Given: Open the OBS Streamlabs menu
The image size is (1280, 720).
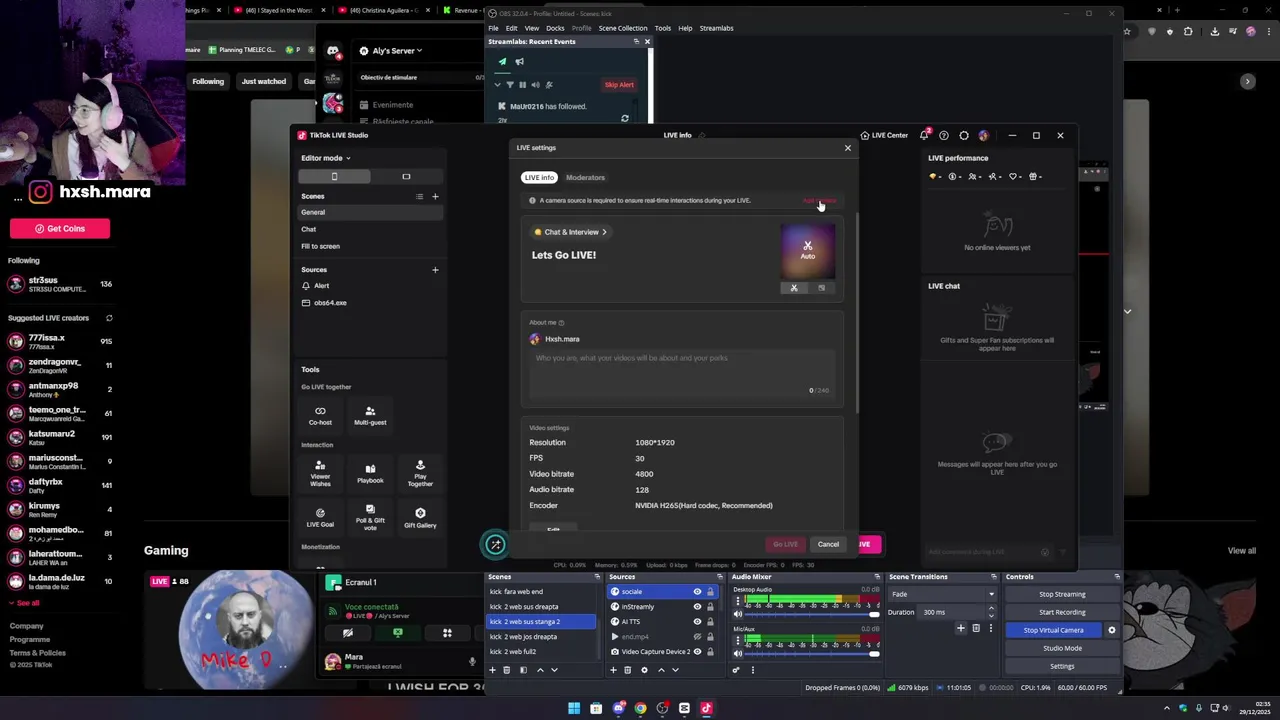Looking at the screenshot, I should [716, 28].
